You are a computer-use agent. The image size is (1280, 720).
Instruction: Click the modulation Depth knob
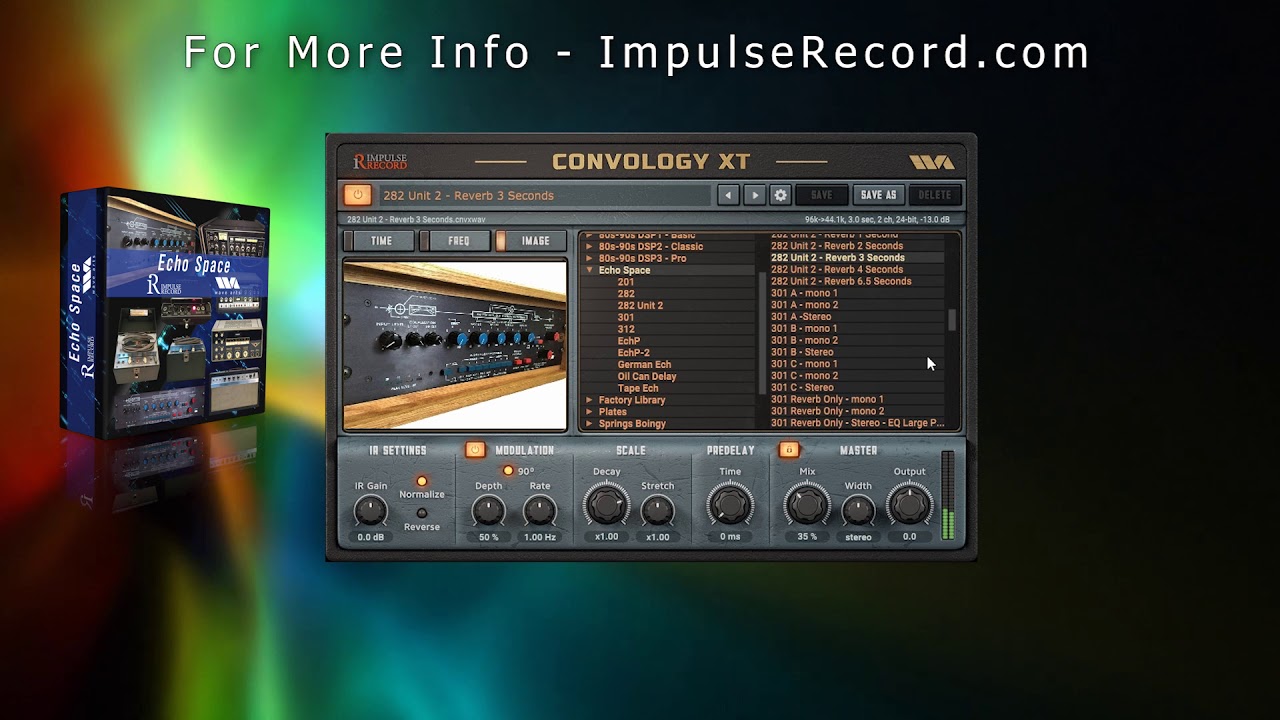(488, 512)
